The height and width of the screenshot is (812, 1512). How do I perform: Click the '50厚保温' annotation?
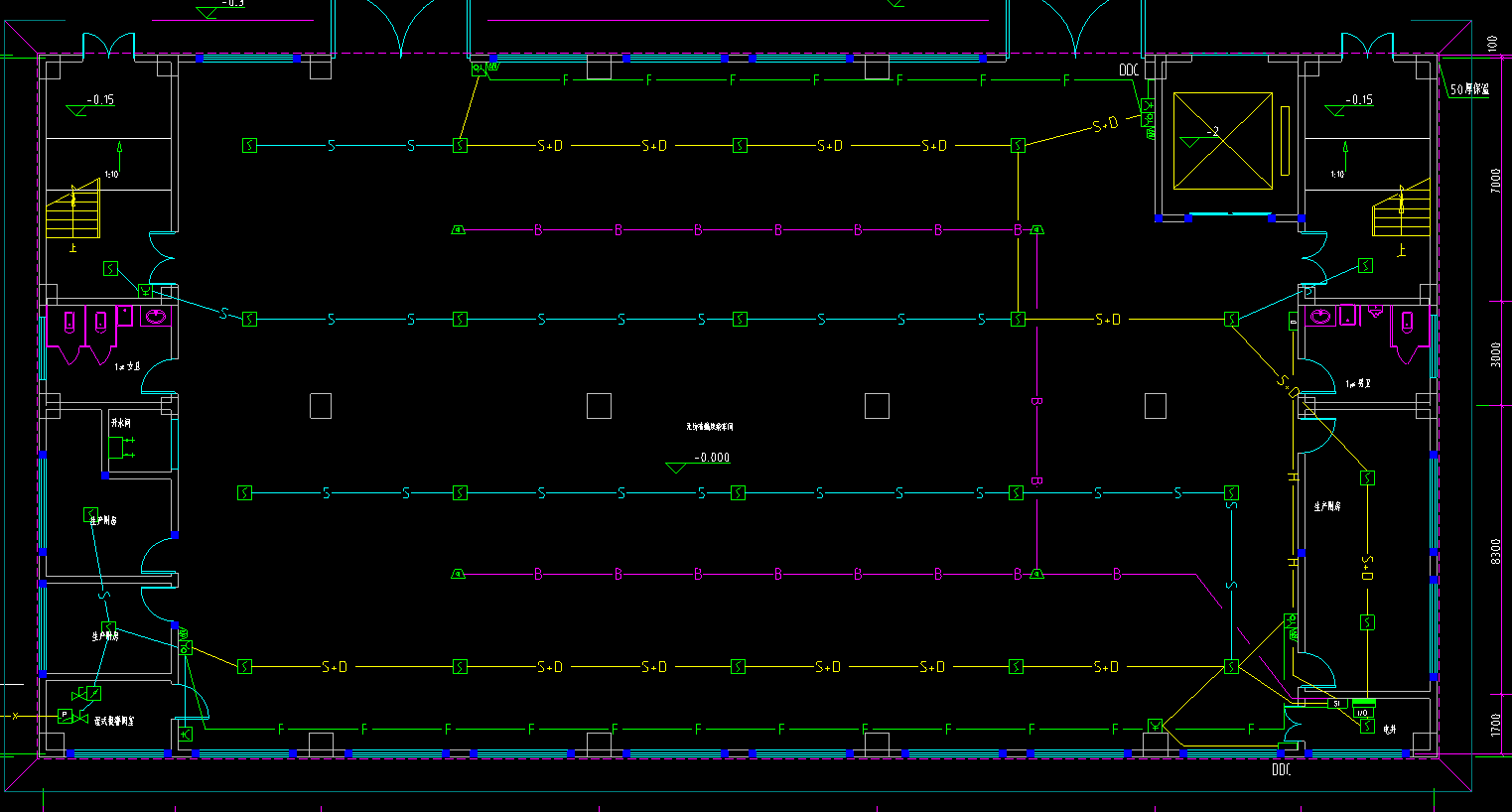(1469, 89)
